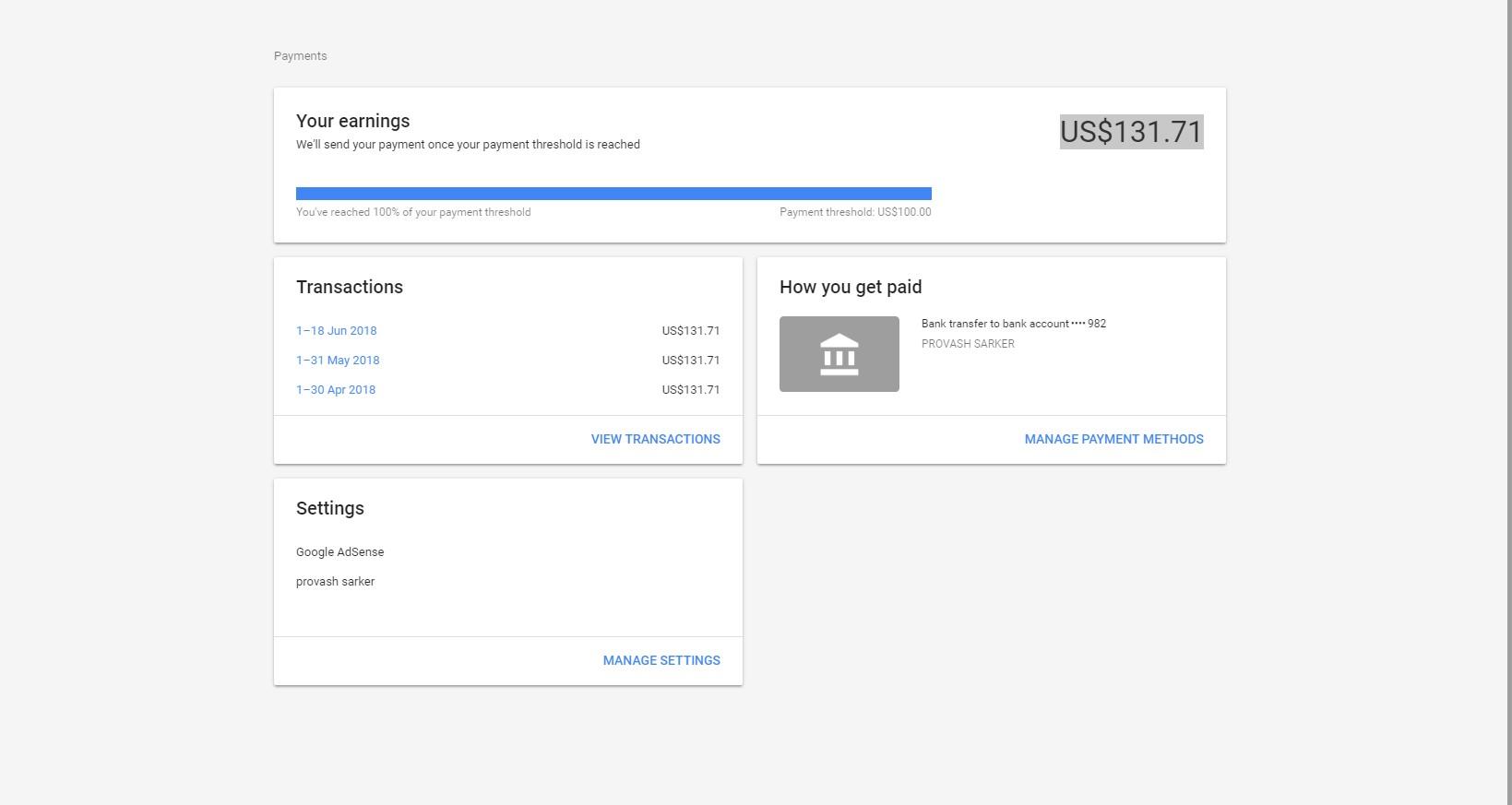This screenshot has height=805, width=1512.
Task: Open the 1–30 Apr 2018 transaction
Action: 336,390
